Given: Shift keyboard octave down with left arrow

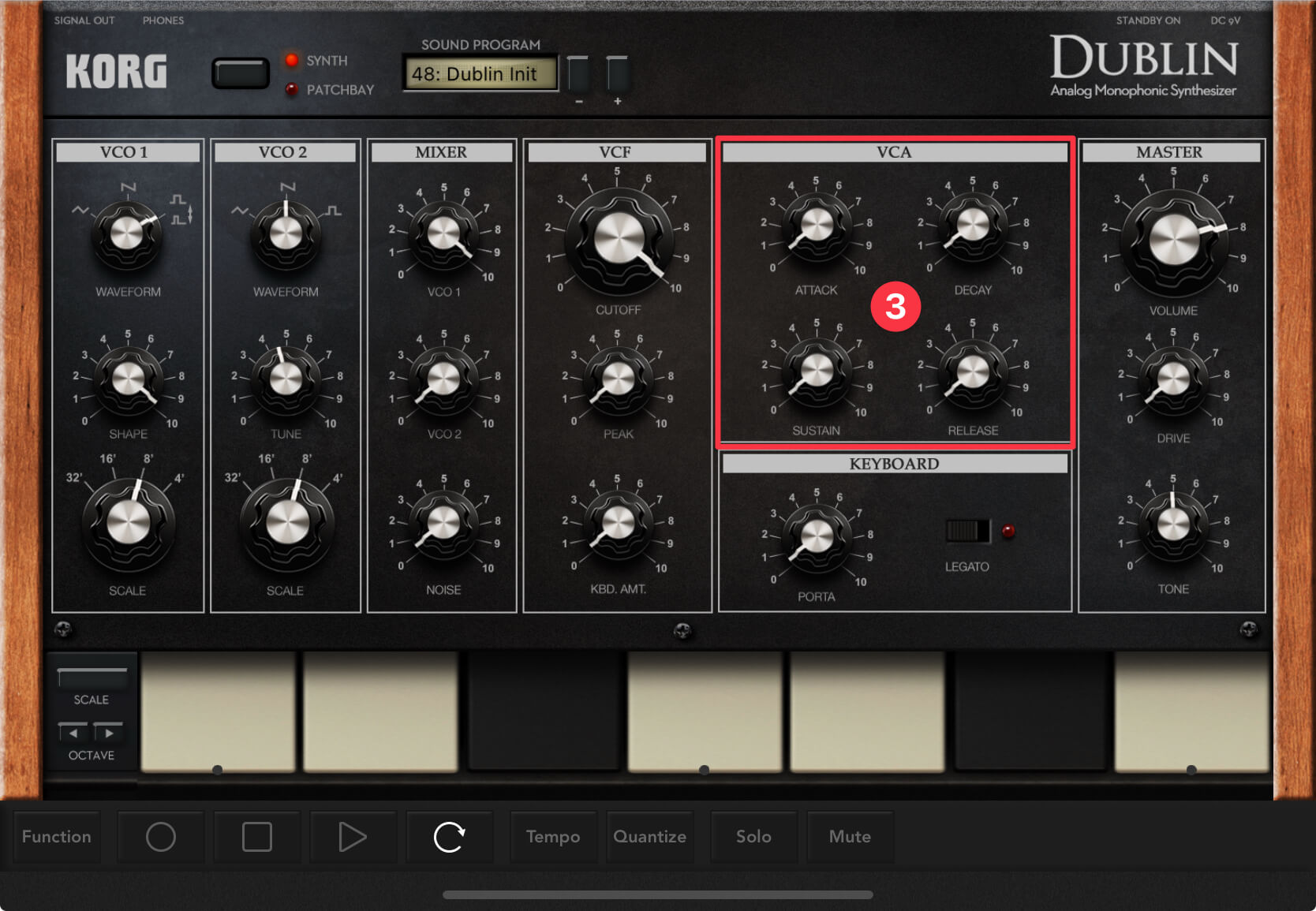Looking at the screenshot, I should coord(74,733).
